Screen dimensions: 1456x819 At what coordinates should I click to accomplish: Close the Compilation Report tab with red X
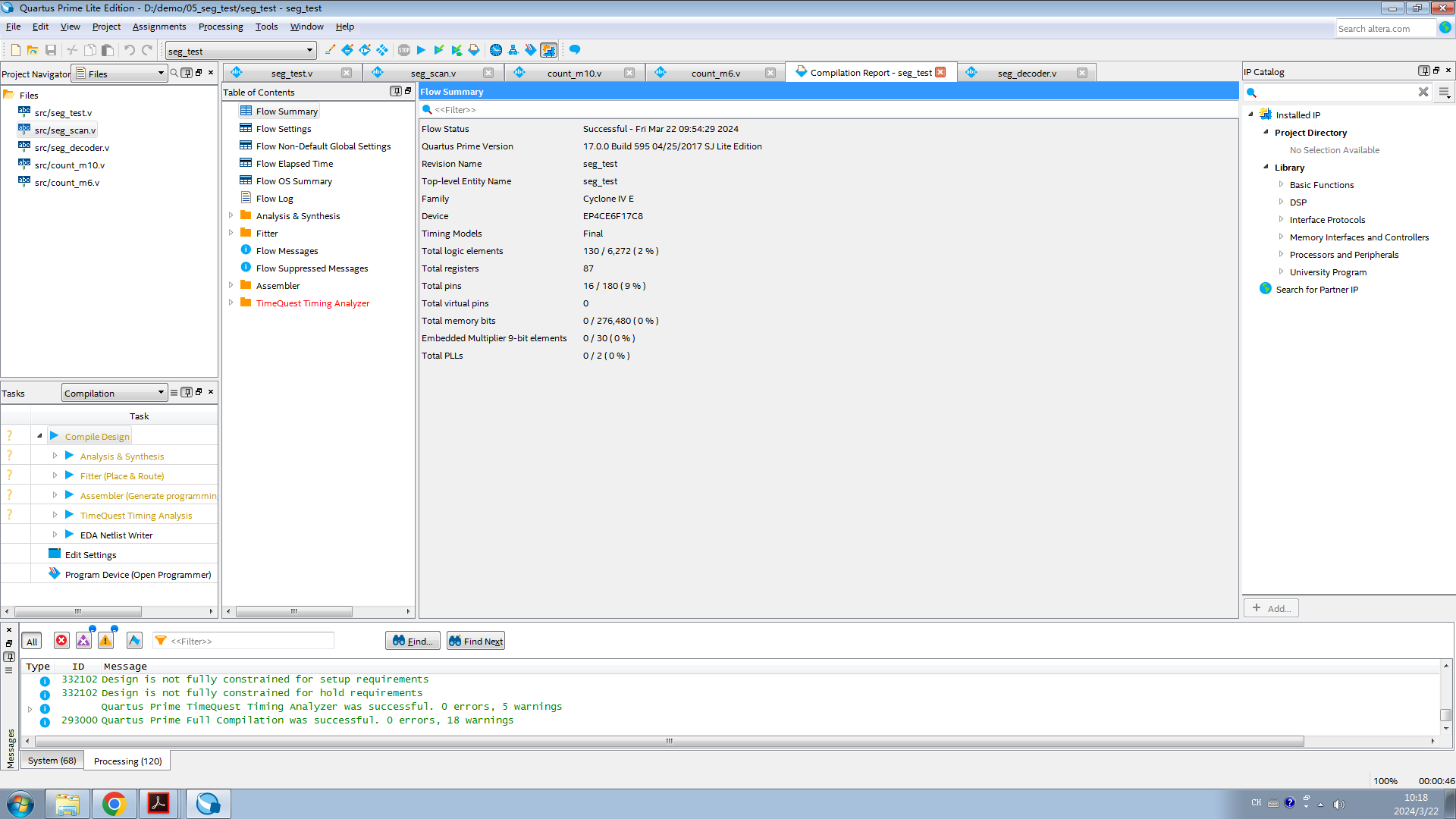[x=940, y=72]
